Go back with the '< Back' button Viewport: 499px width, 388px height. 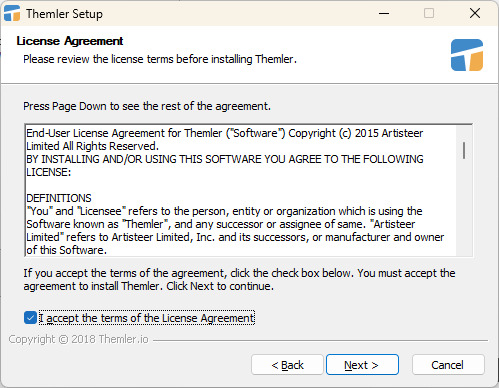click(287, 365)
